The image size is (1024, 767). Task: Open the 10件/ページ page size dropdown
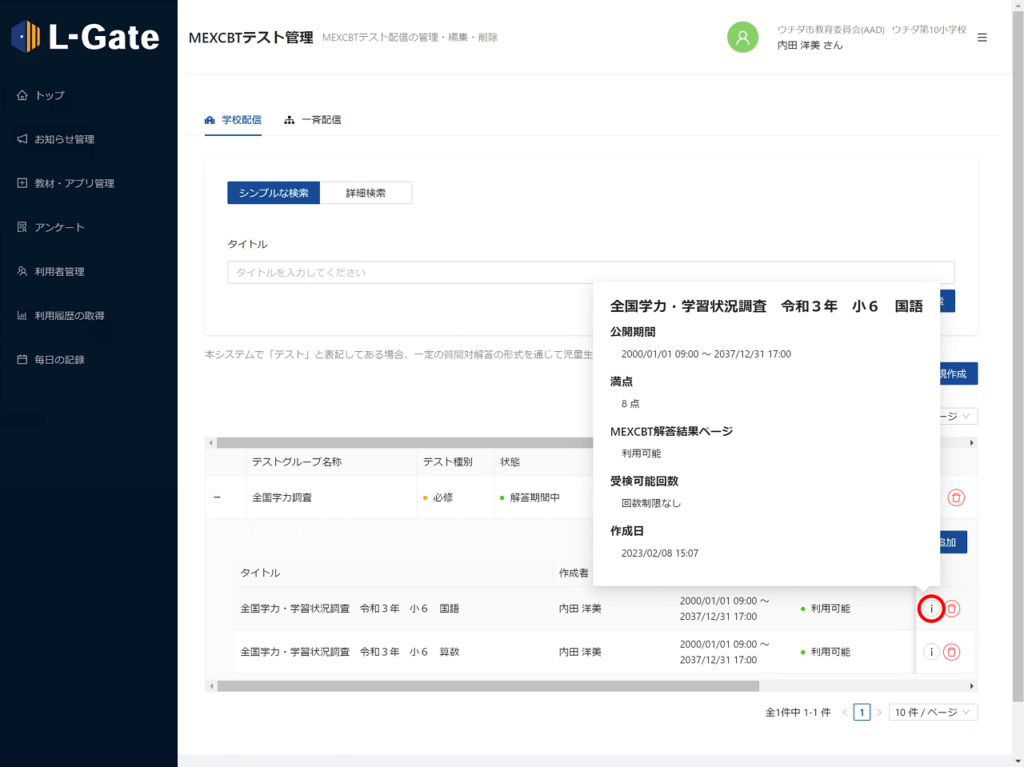[933, 712]
